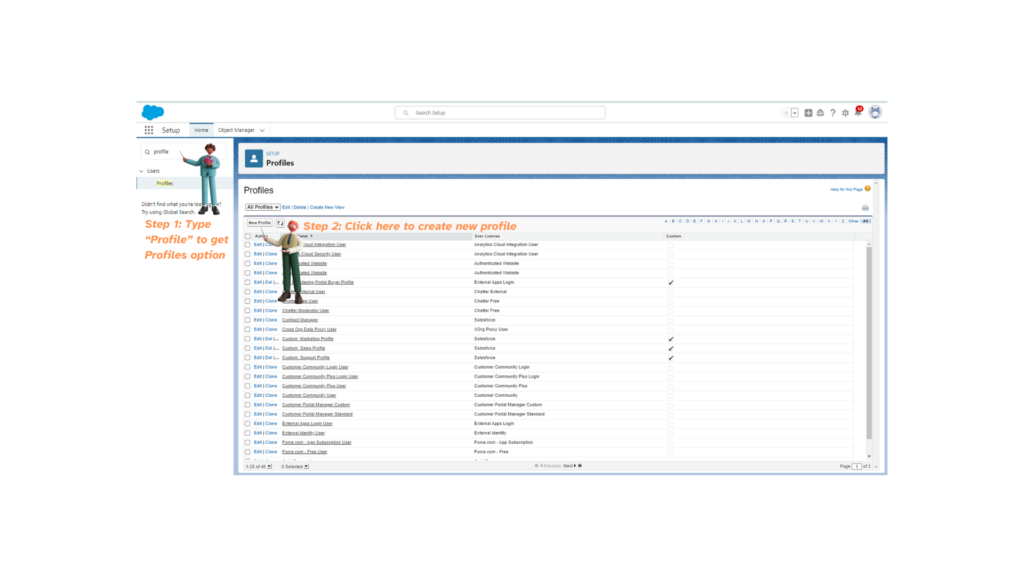Click the user avatar icon
This screenshot has width=1024, height=576.
[x=875, y=112]
